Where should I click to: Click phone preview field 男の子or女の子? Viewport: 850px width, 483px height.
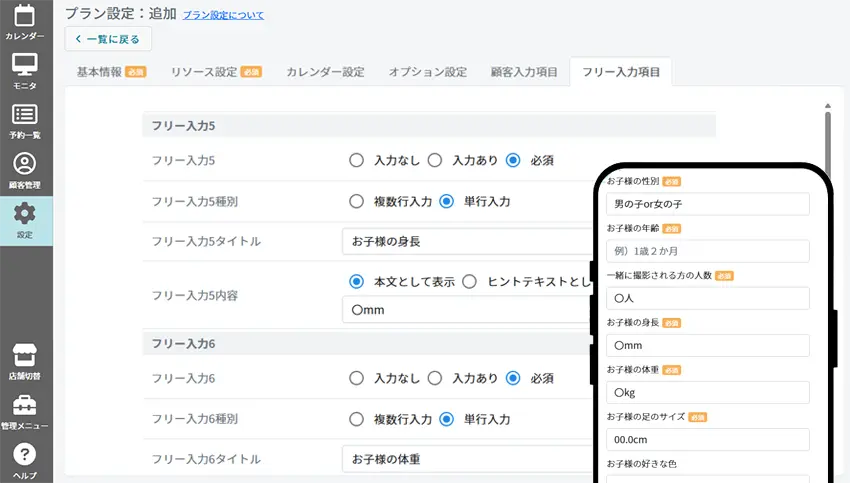[708, 204]
